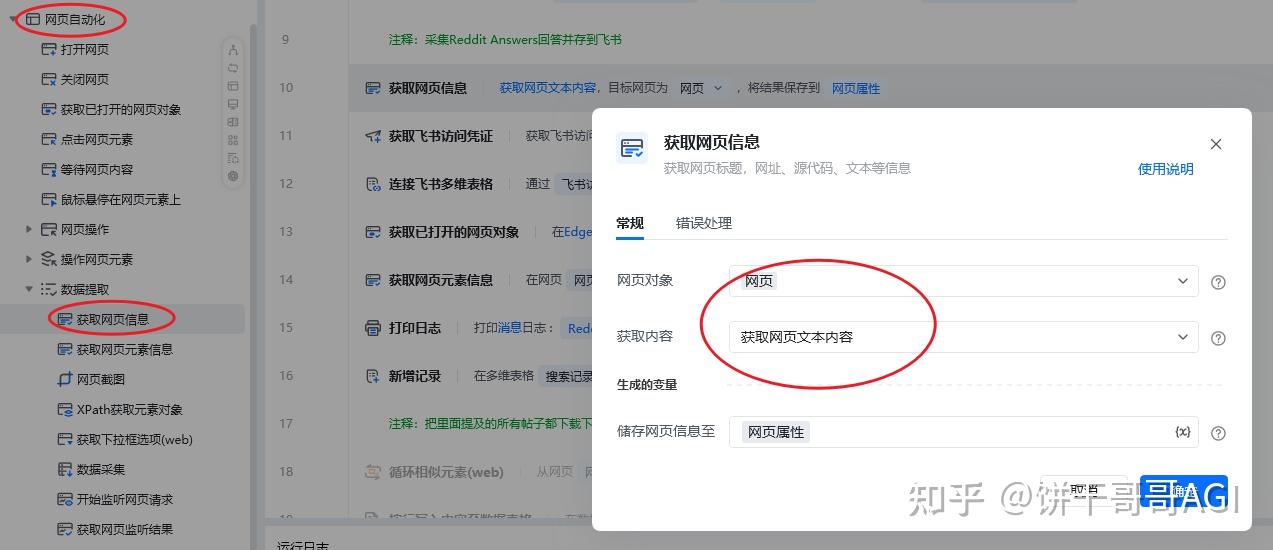Open 网页 dropdown in step 10
This screenshot has width=1273, height=550.
pyautogui.click(x=702, y=88)
